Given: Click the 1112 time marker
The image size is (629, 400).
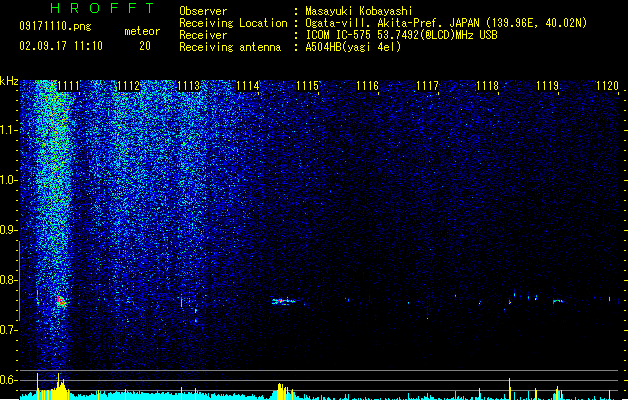Looking at the screenshot, I should (x=128, y=86).
